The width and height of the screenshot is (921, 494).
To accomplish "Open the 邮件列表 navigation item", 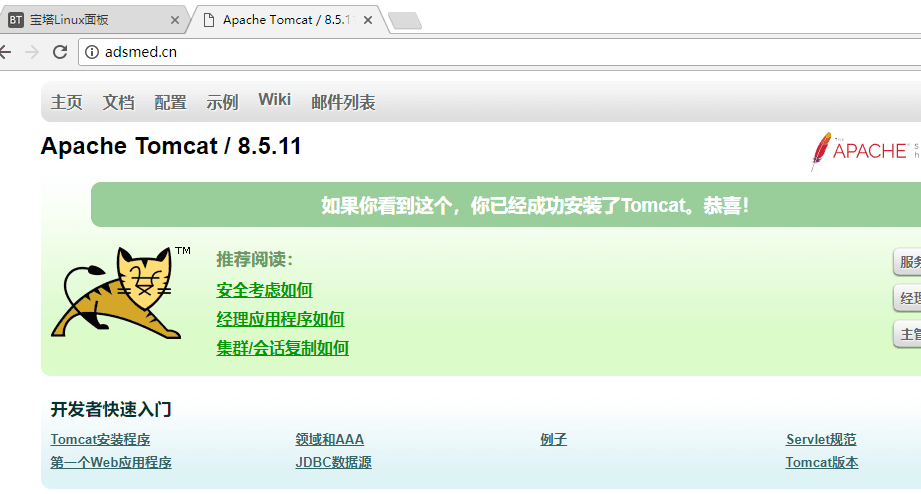I will [x=343, y=102].
